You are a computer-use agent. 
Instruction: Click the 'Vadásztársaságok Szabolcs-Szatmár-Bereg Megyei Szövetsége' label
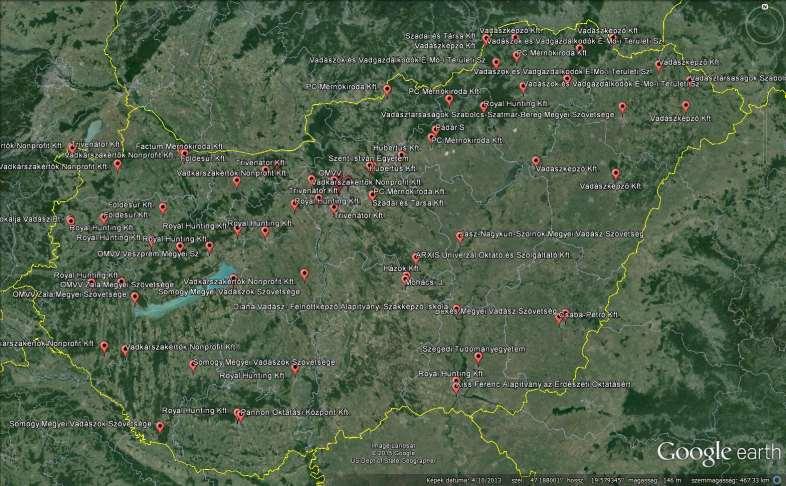(498, 115)
